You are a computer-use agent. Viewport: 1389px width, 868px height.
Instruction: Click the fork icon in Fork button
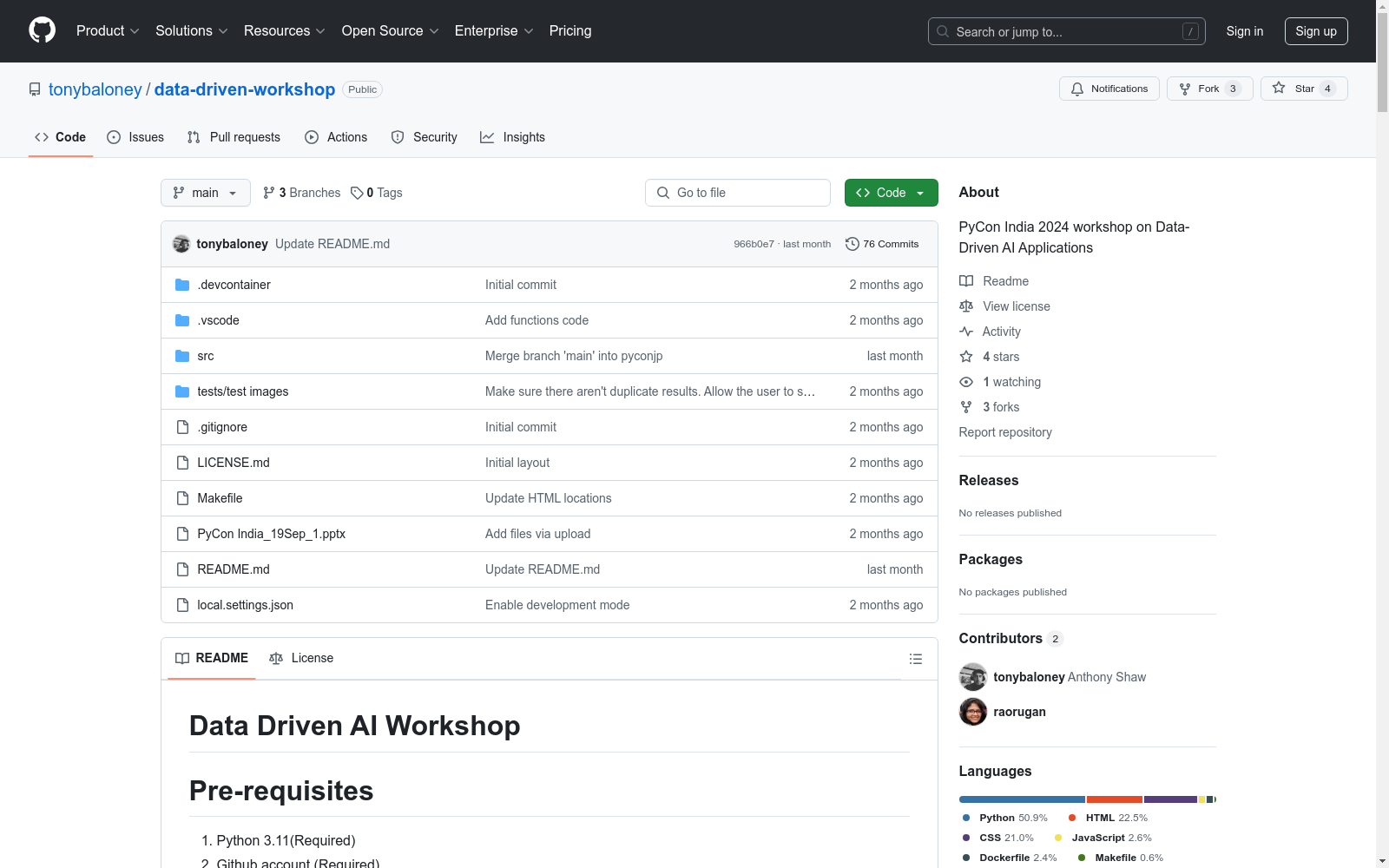coord(1185,89)
